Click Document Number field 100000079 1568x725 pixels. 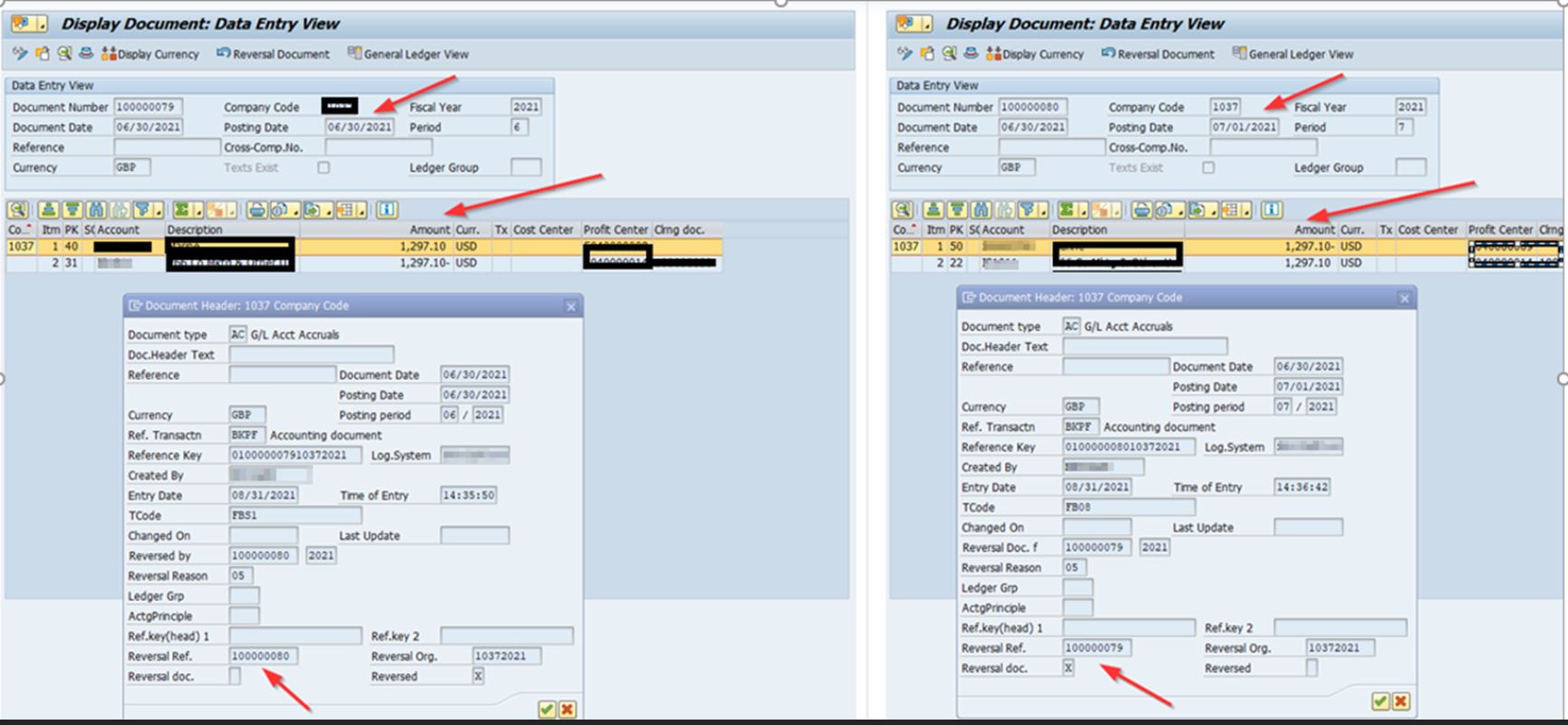pos(147,107)
